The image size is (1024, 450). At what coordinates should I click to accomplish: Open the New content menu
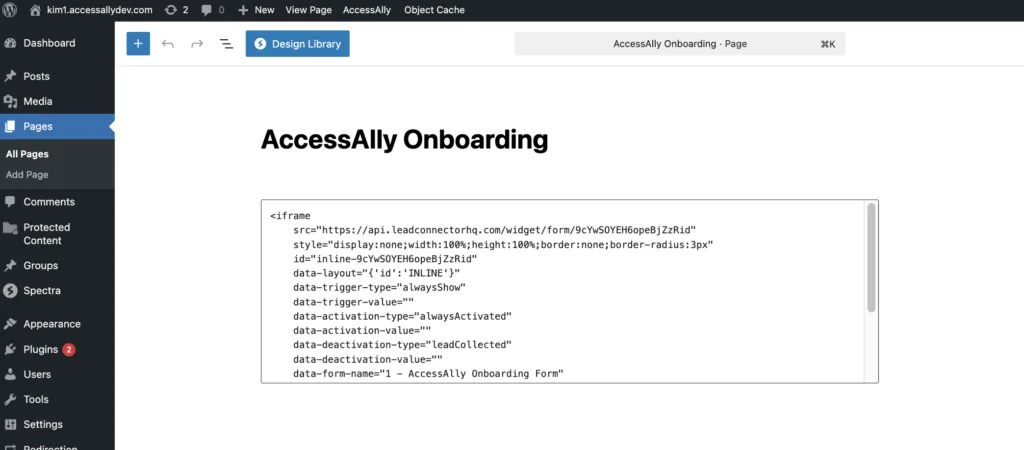pyautogui.click(x=256, y=9)
